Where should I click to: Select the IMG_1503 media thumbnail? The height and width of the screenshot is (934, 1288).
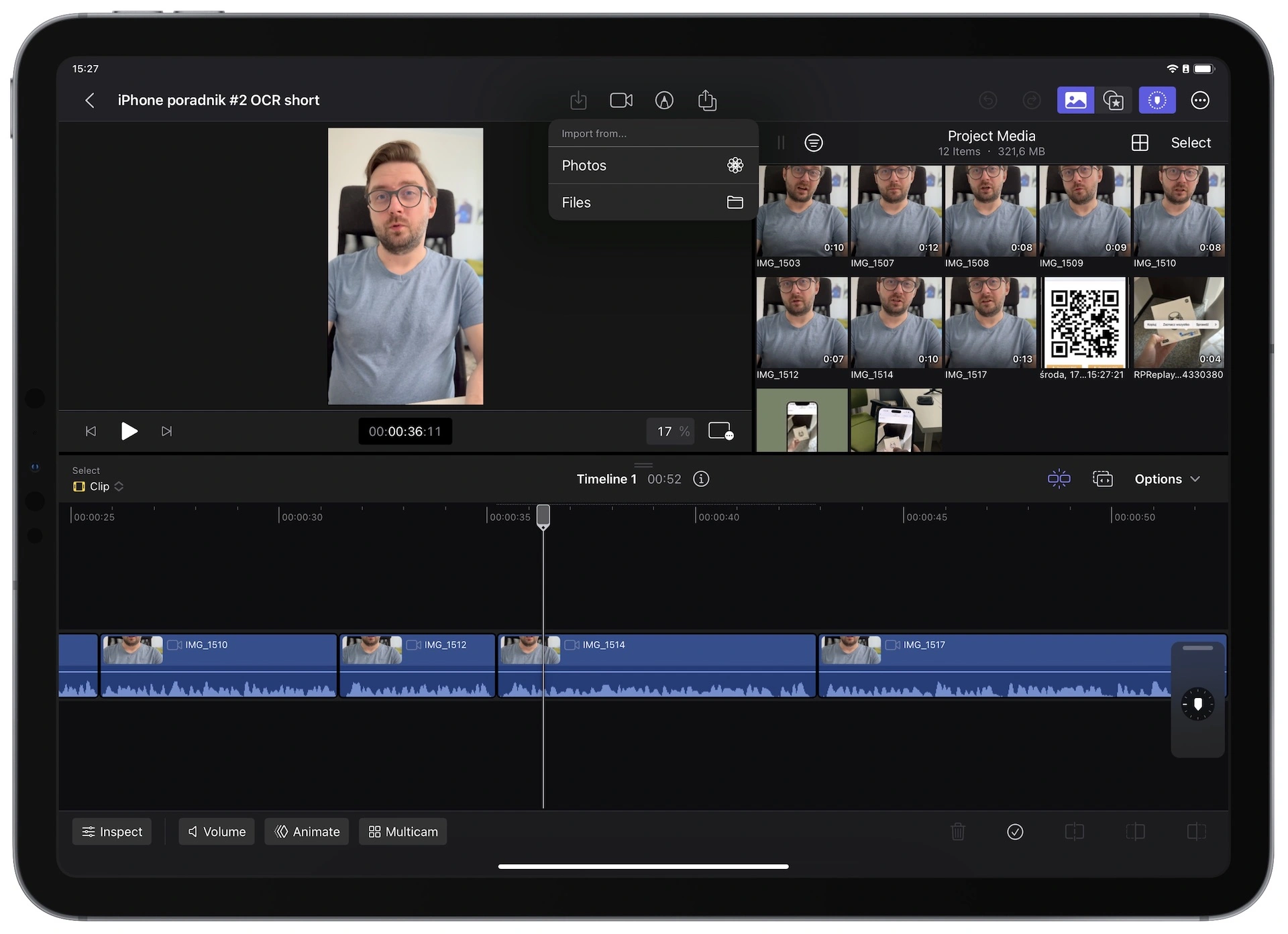click(x=802, y=211)
